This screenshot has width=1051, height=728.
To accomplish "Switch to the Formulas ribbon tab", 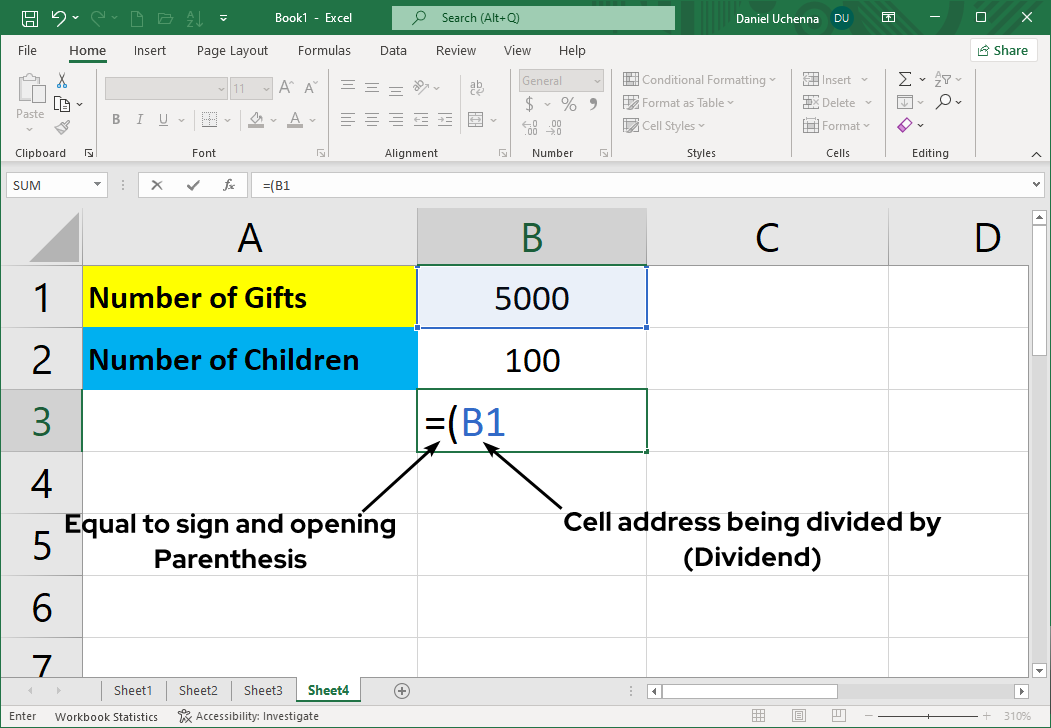I will [324, 50].
